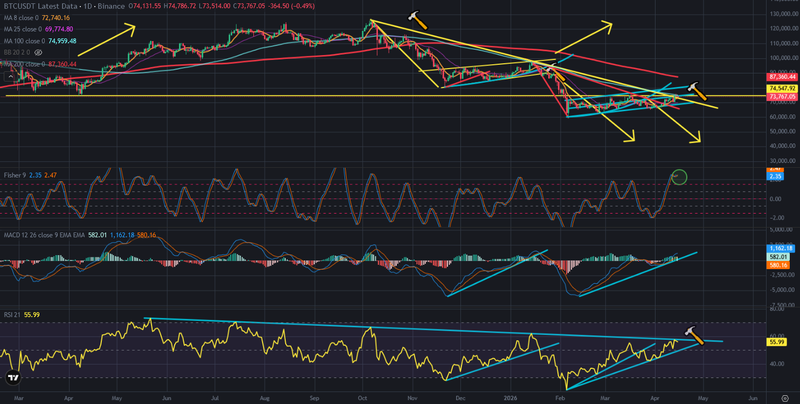Click the red 87,360.44 price label

781,76
